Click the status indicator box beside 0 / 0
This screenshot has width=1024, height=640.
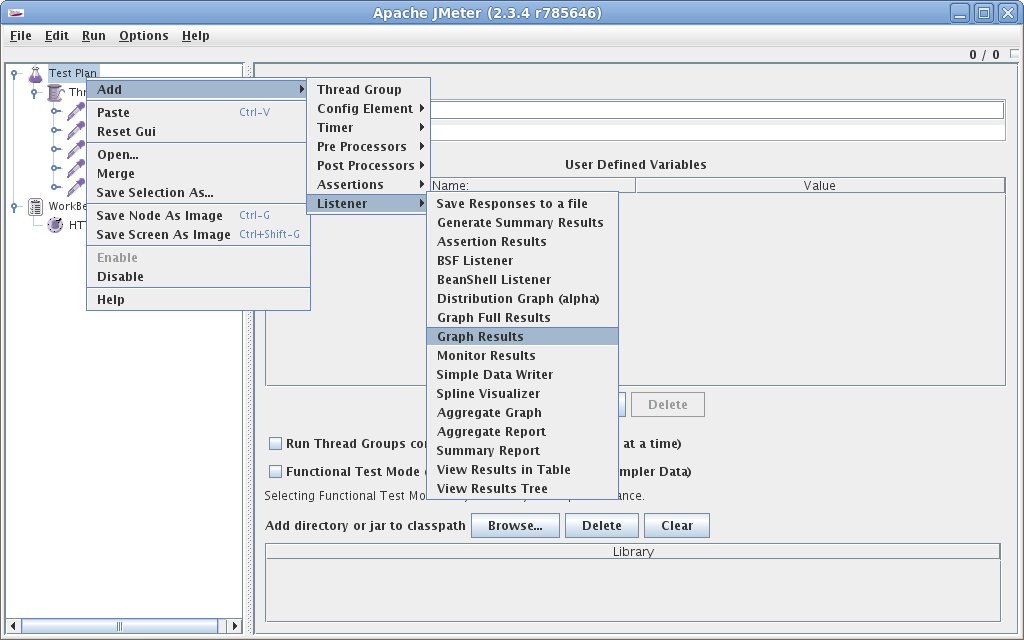pyautogui.click(x=1014, y=54)
